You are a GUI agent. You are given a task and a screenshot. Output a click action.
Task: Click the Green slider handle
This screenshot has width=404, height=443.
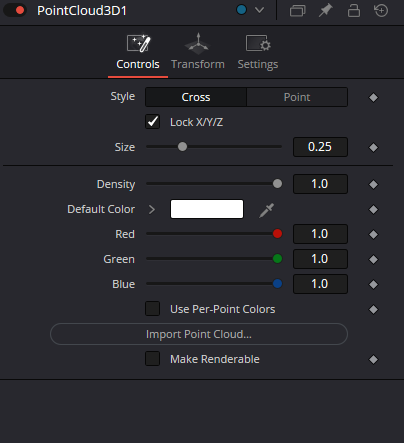pyautogui.click(x=277, y=259)
